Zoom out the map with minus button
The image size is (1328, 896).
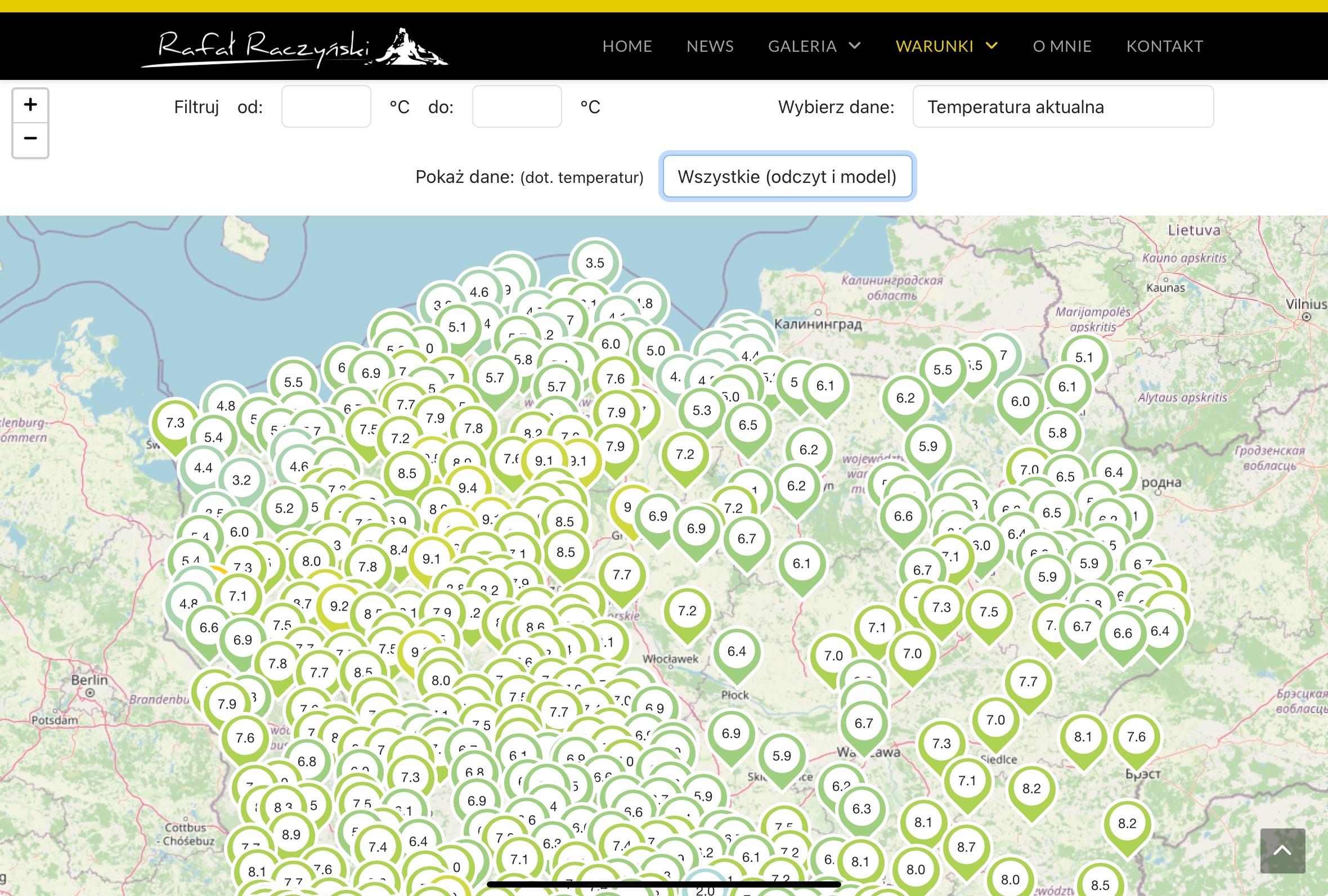[30, 139]
